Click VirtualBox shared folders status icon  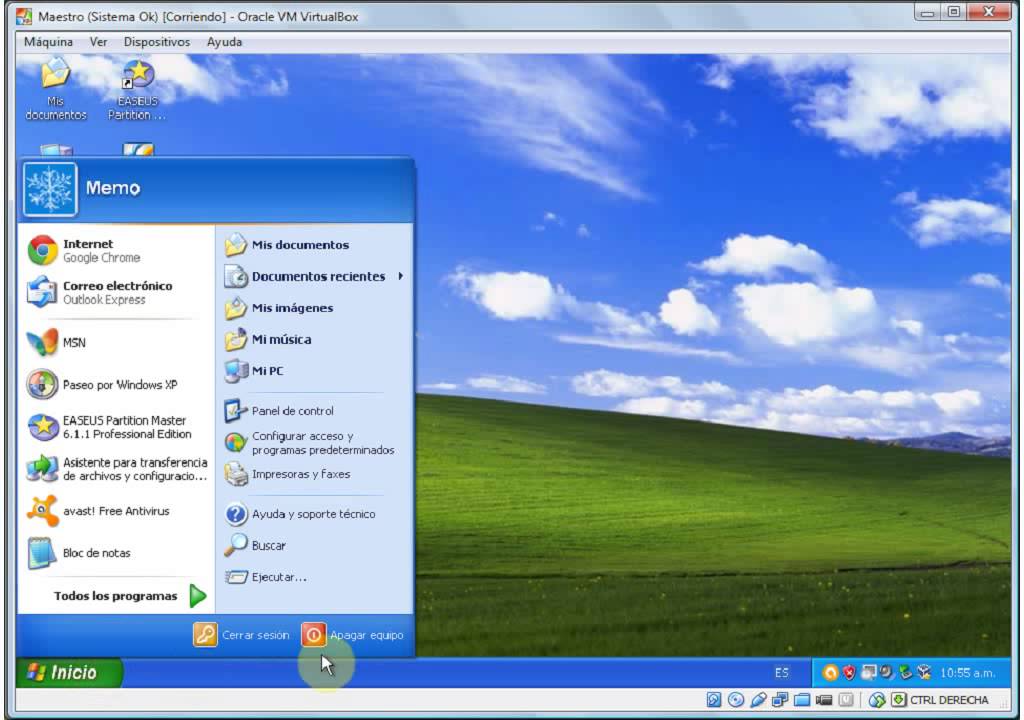[x=802, y=700]
